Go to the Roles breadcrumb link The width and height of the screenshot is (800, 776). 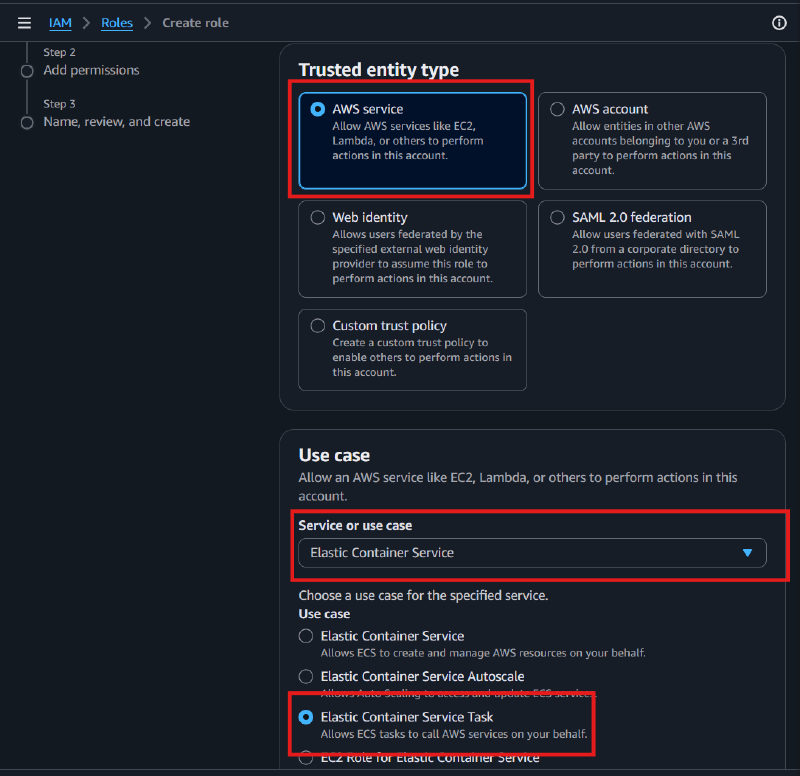tap(117, 23)
